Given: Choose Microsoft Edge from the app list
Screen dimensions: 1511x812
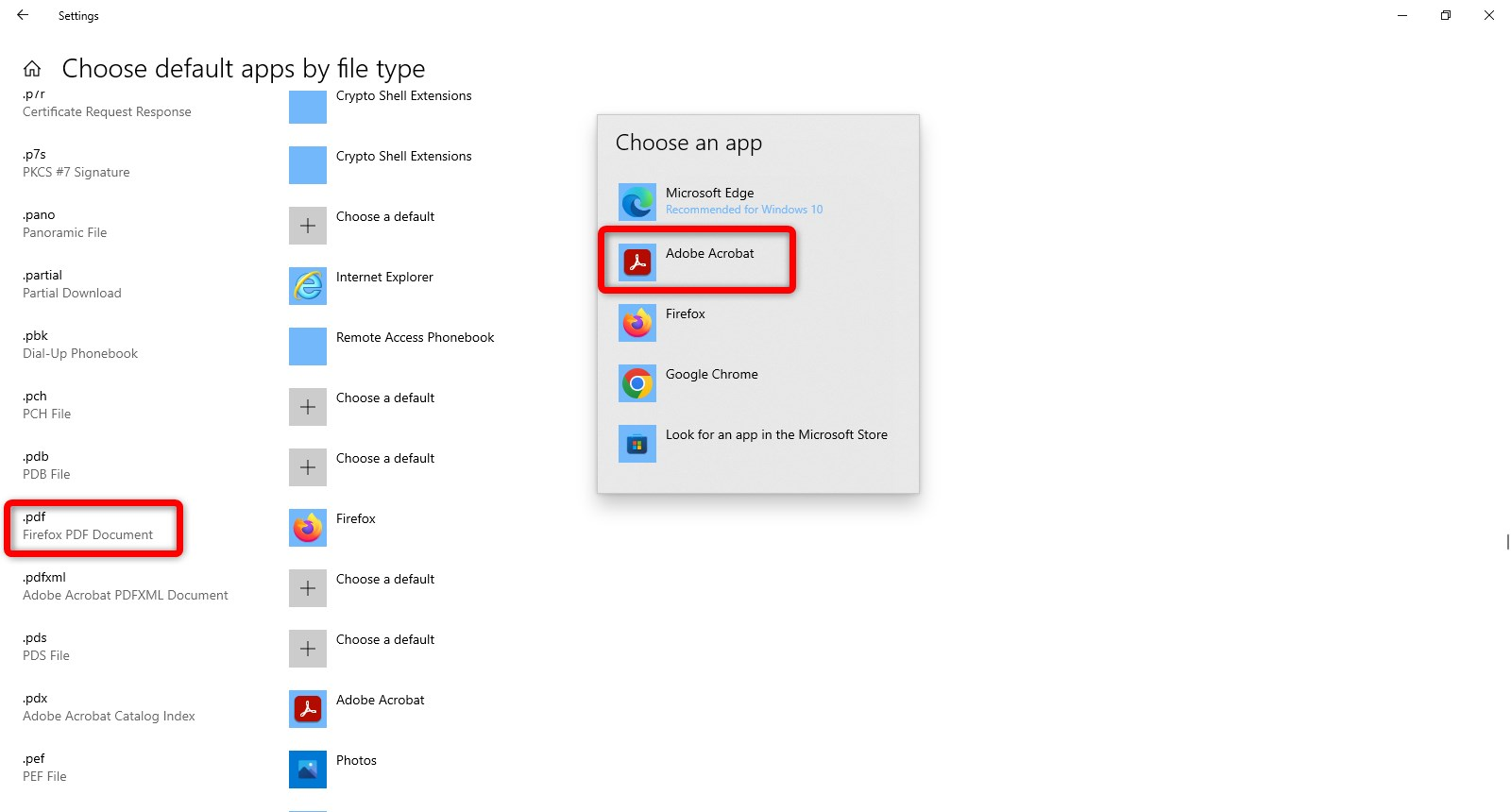Looking at the screenshot, I should (x=757, y=202).
